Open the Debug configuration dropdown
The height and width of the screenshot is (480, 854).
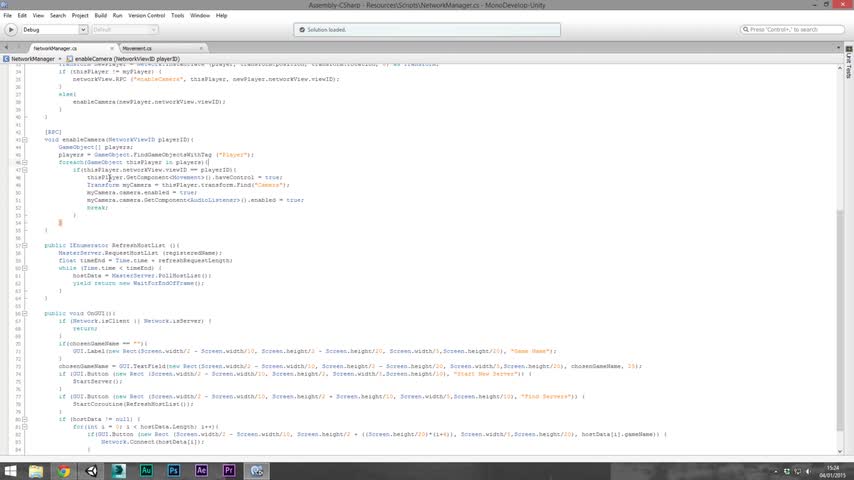53,29
